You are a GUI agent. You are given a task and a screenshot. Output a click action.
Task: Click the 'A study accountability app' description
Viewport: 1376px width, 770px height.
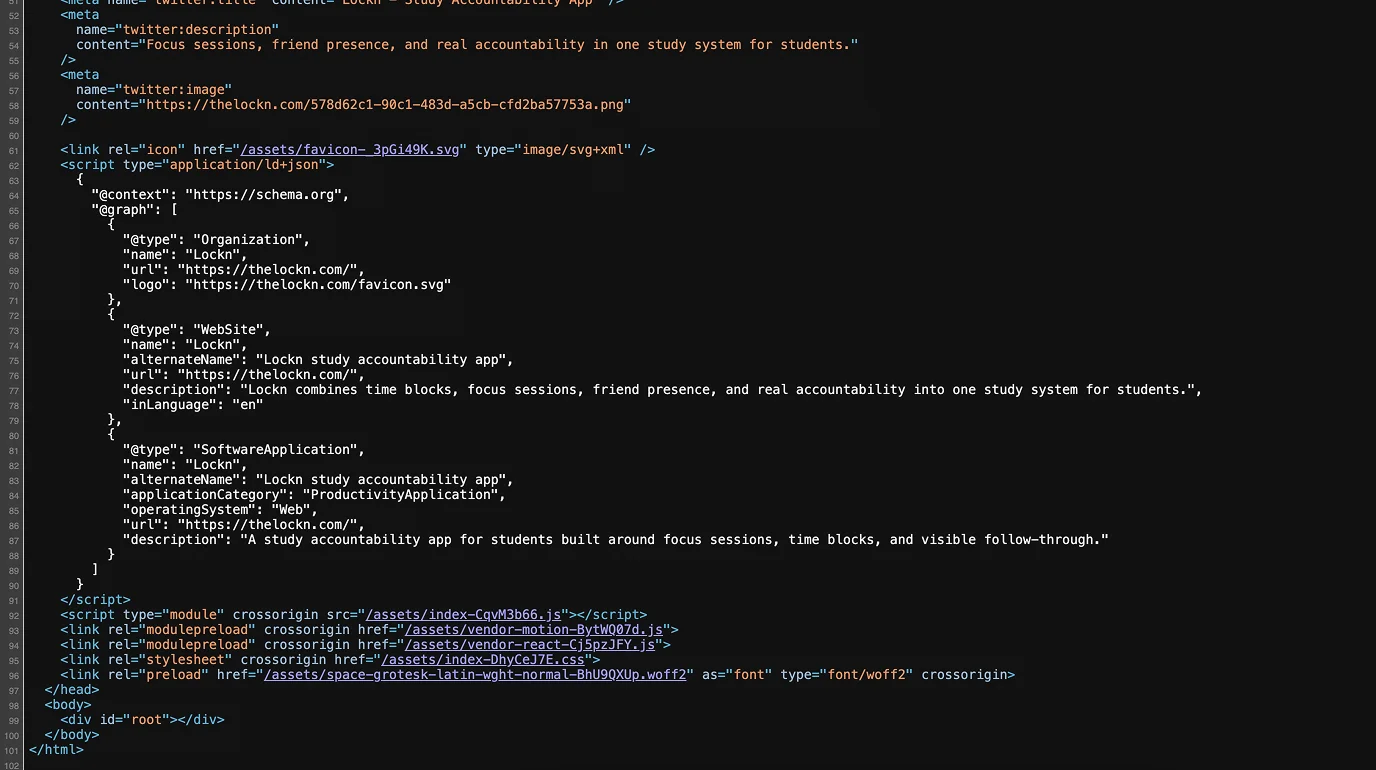674,540
